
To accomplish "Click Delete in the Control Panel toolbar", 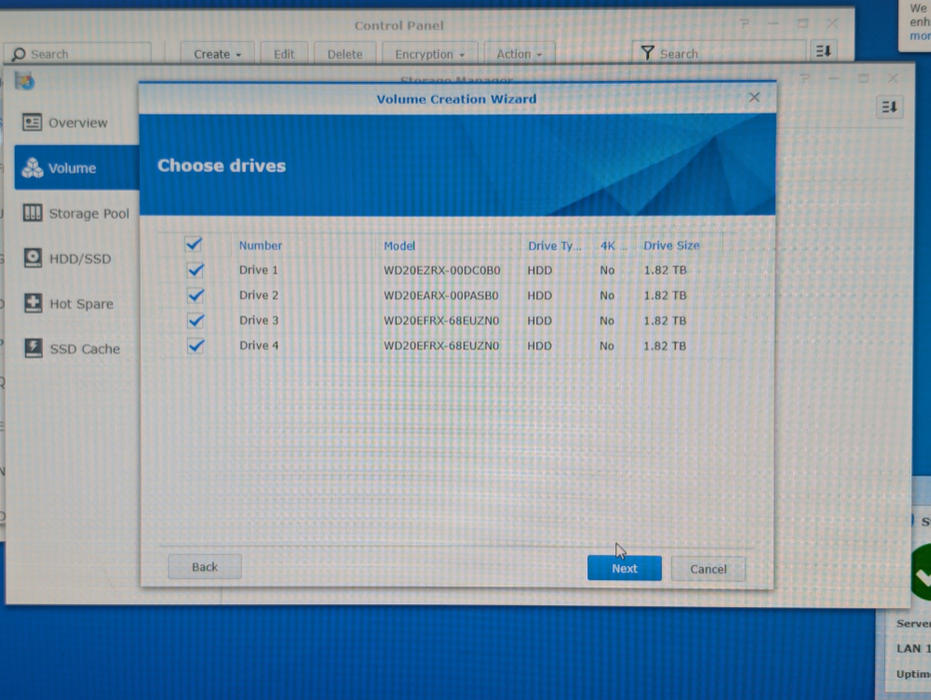I will (x=344, y=53).
